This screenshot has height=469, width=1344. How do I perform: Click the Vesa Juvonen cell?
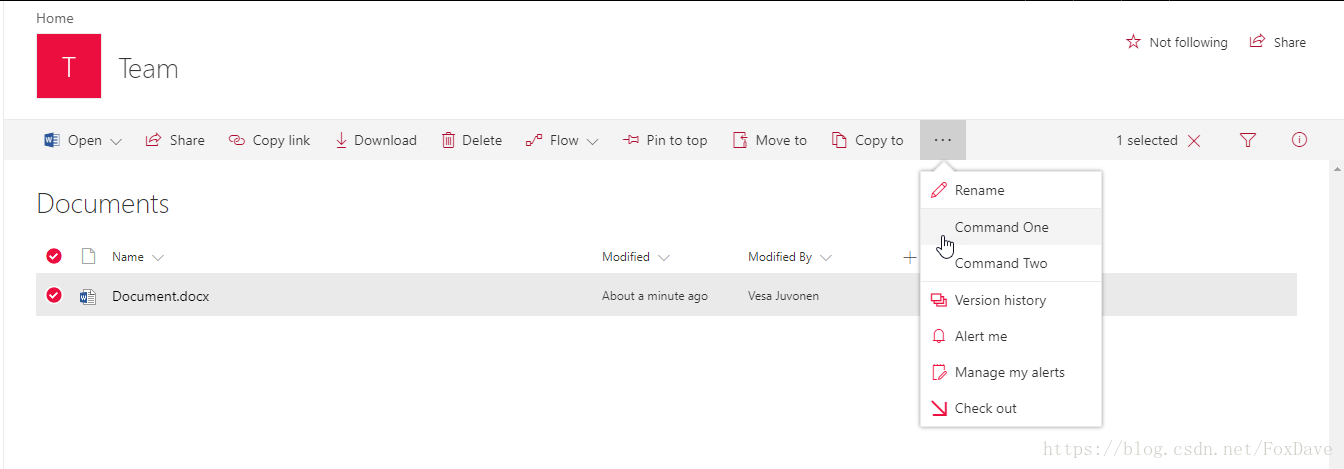coord(783,296)
